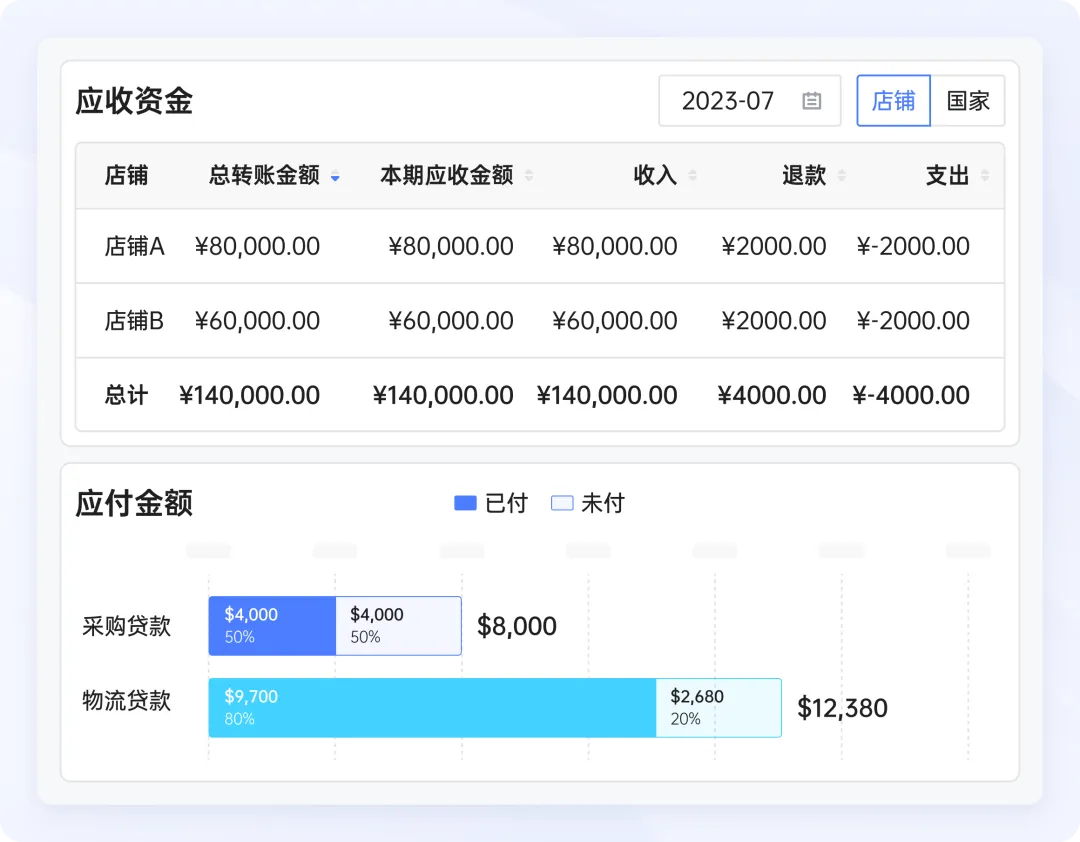Click the 物流贷款 axis label

coord(126,700)
